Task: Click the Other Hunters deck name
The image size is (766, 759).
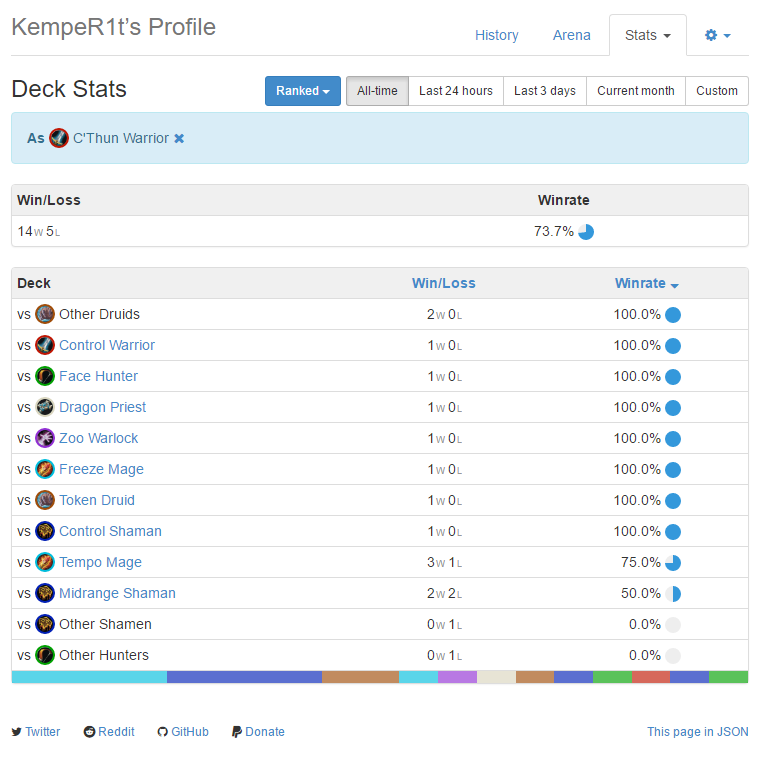Action: pyautogui.click(x=104, y=655)
